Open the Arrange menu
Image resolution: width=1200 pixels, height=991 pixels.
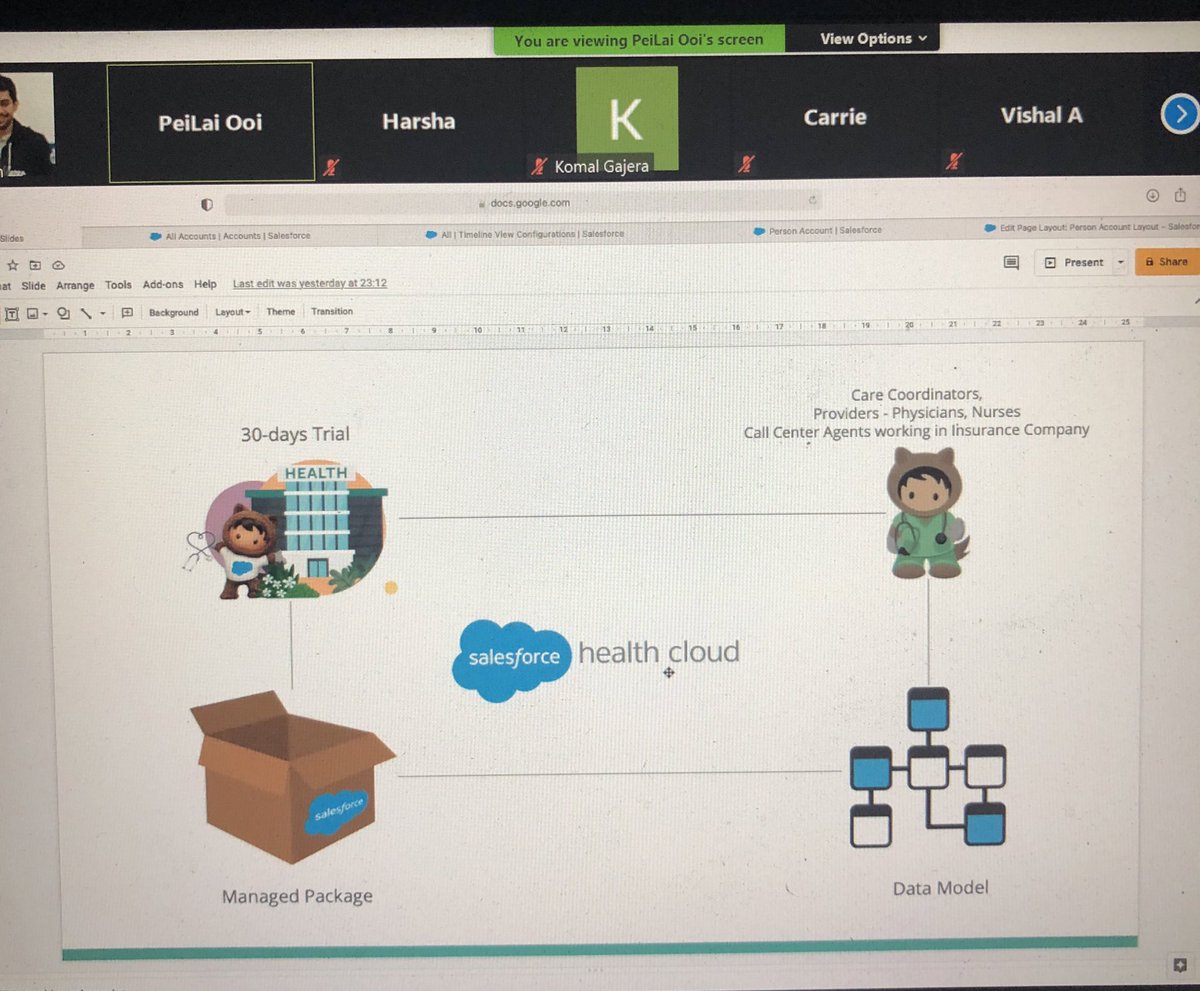pos(75,285)
